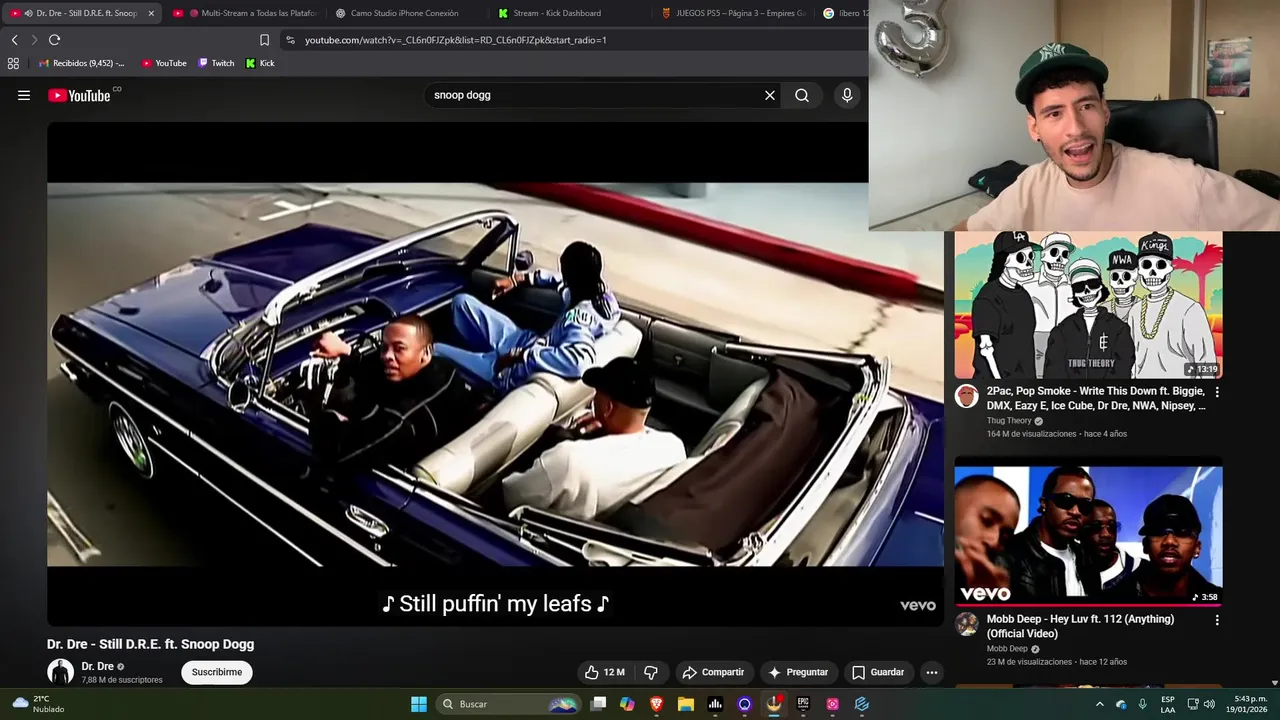
Task: Open the Windows Start menu
Action: 419,704
